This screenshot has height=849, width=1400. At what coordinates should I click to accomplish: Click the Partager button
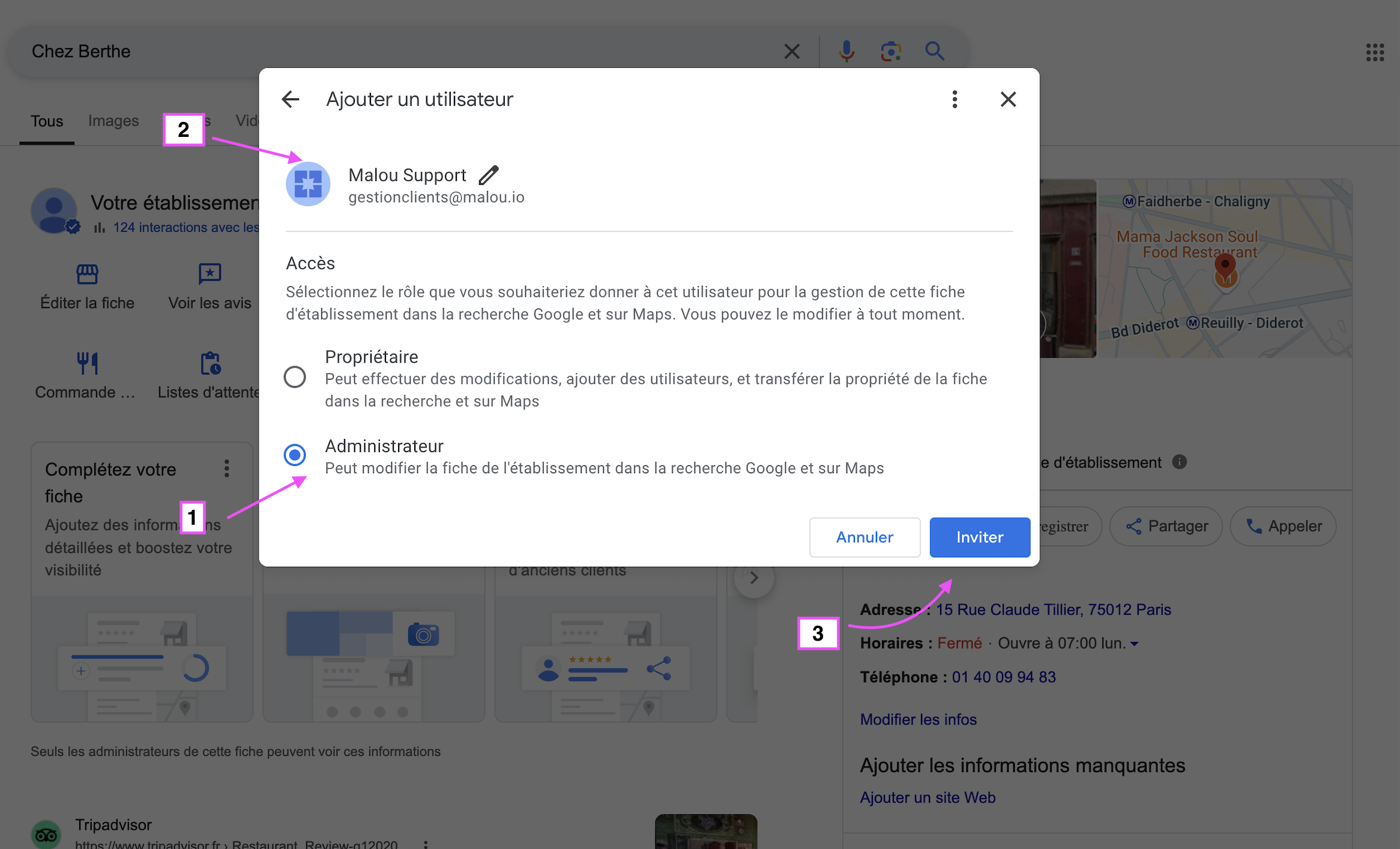pos(1166,527)
